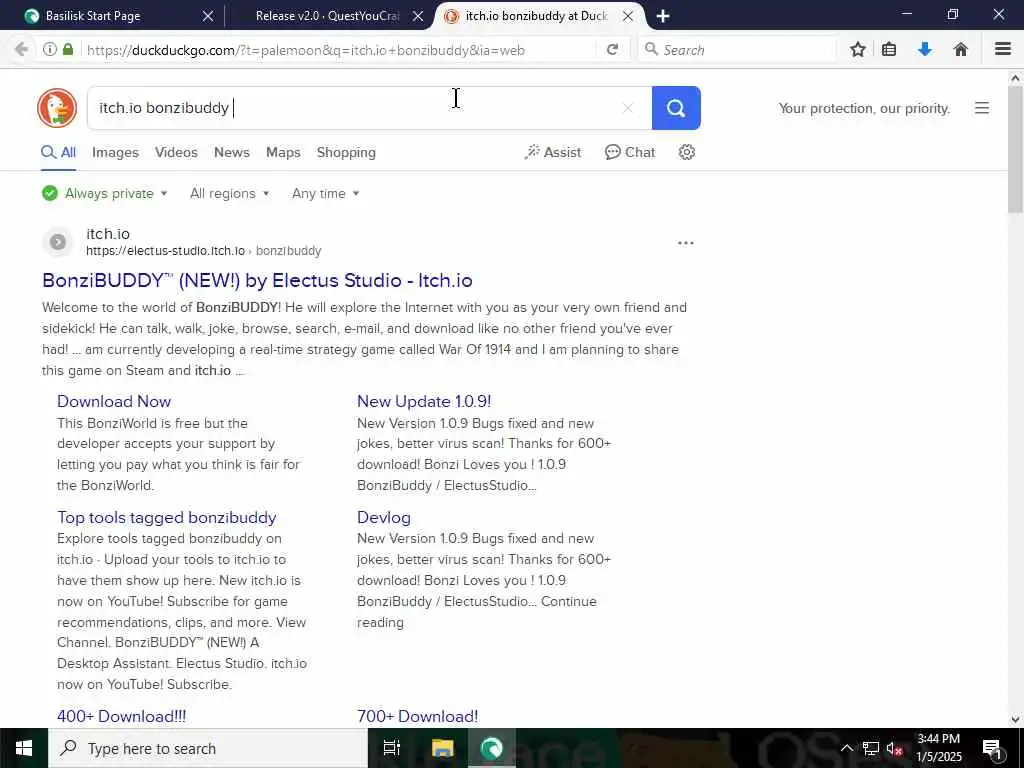Screen dimensions: 1024x768
Task: Expand the Any time filter dropdown
Action: pyautogui.click(x=325, y=193)
